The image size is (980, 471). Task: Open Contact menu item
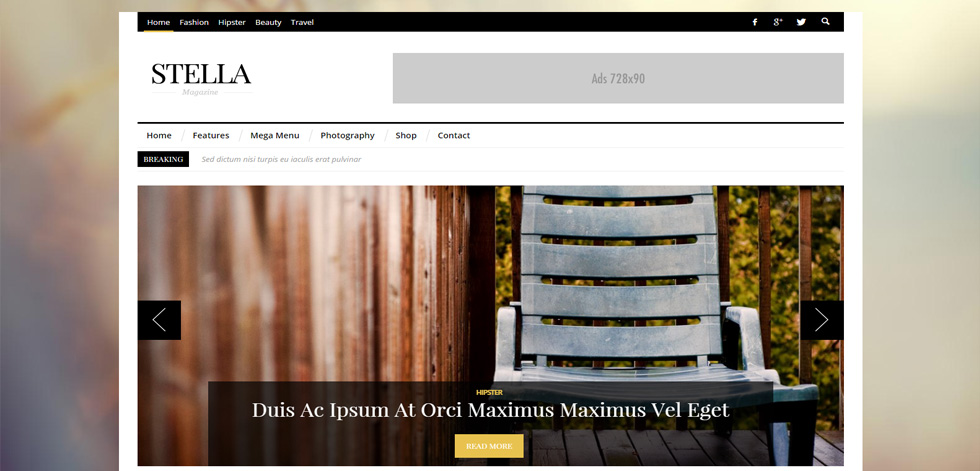click(454, 136)
